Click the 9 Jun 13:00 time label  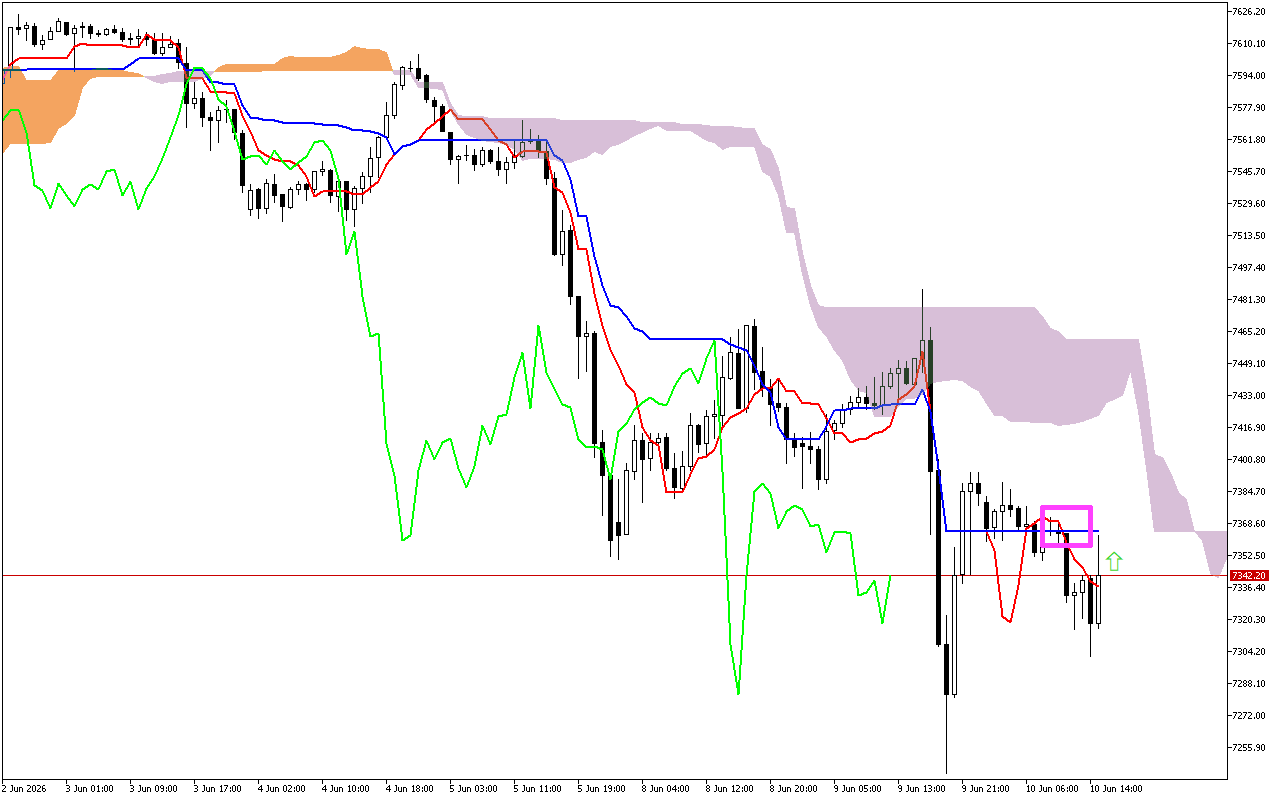click(x=921, y=789)
